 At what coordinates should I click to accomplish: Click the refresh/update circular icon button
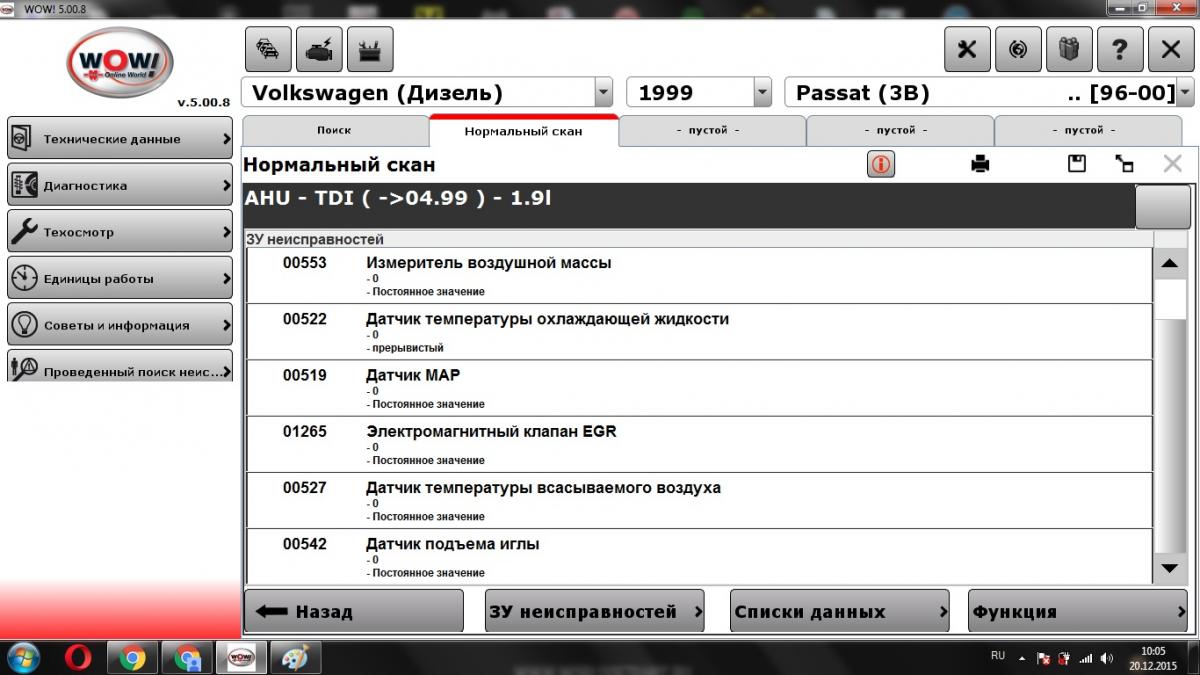(1018, 49)
